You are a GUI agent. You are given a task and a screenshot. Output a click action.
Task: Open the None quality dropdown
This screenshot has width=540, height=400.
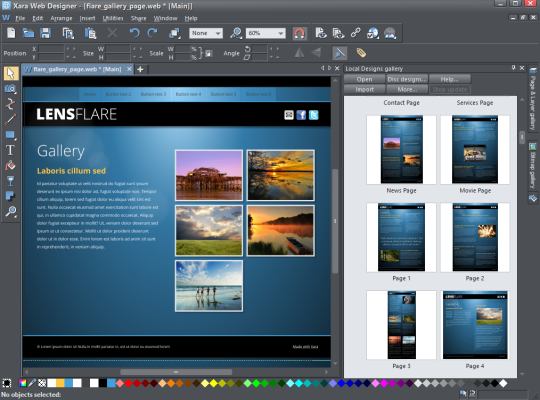pyautogui.click(x=206, y=33)
